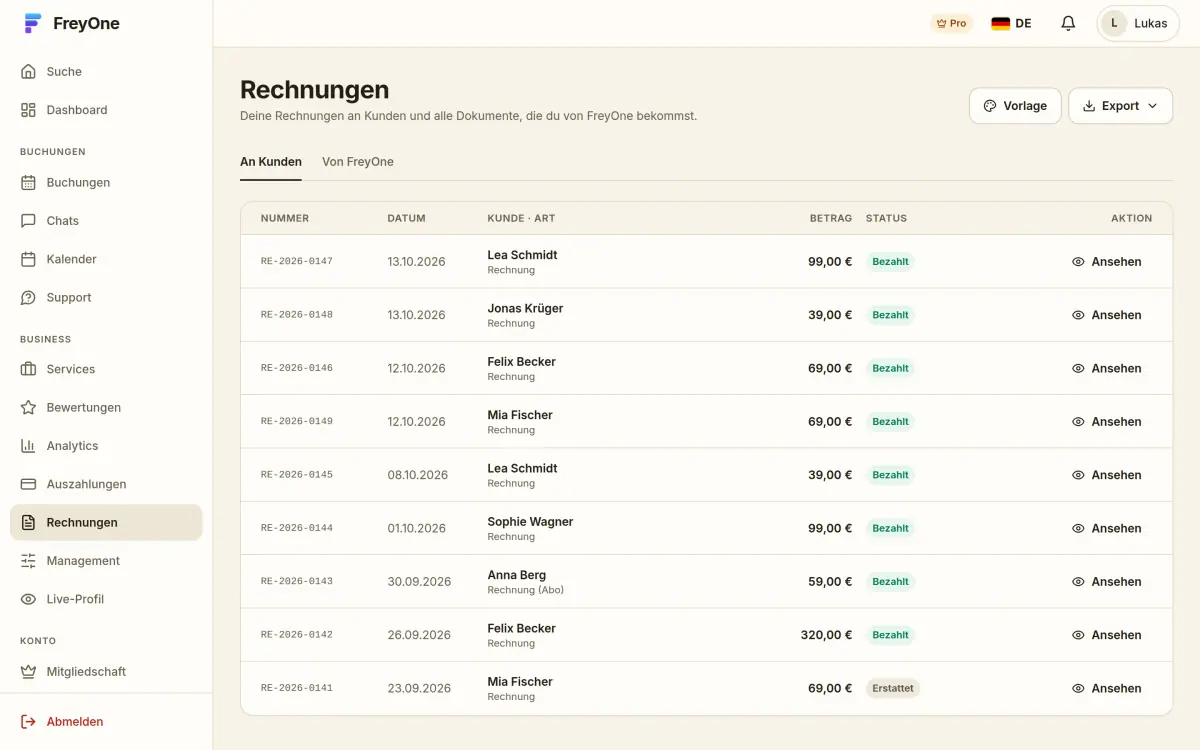Select Kalender in the sidebar

[x=106, y=259]
